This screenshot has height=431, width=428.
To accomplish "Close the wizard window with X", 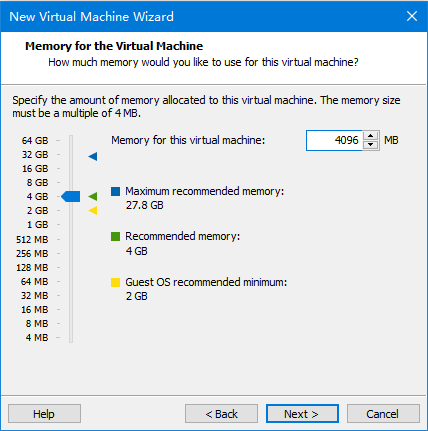I will [x=412, y=16].
